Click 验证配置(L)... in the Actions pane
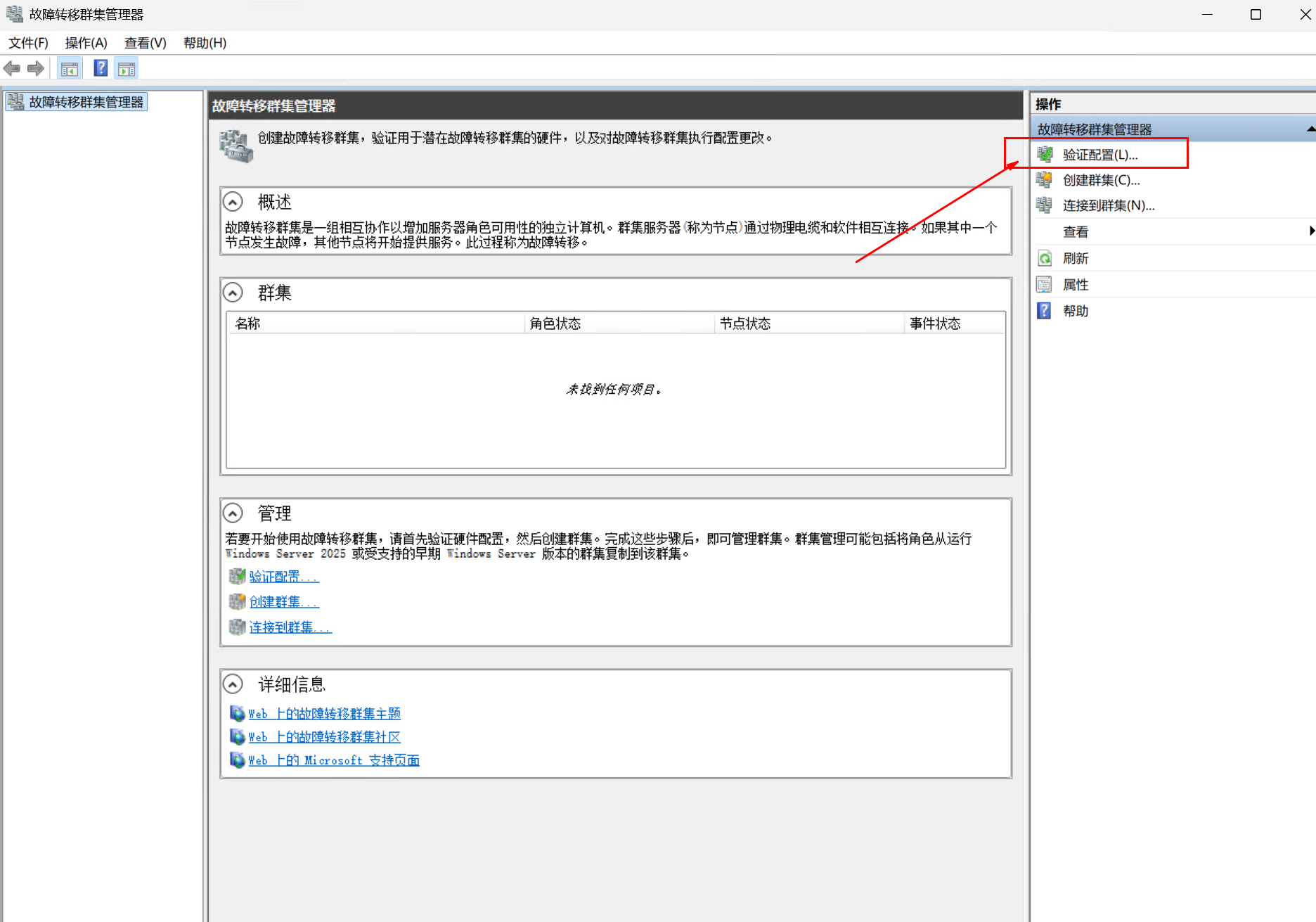The width and height of the screenshot is (1316, 922). [x=1099, y=155]
